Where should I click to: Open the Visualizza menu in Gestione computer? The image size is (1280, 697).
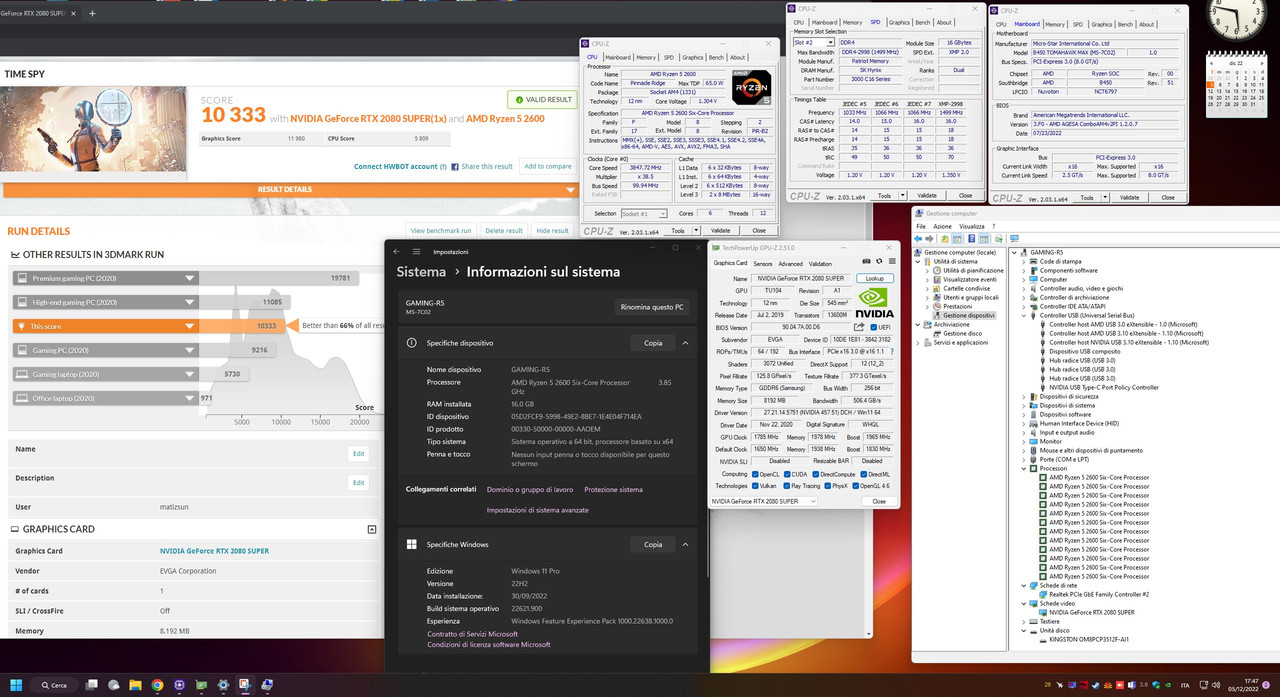coord(971,227)
